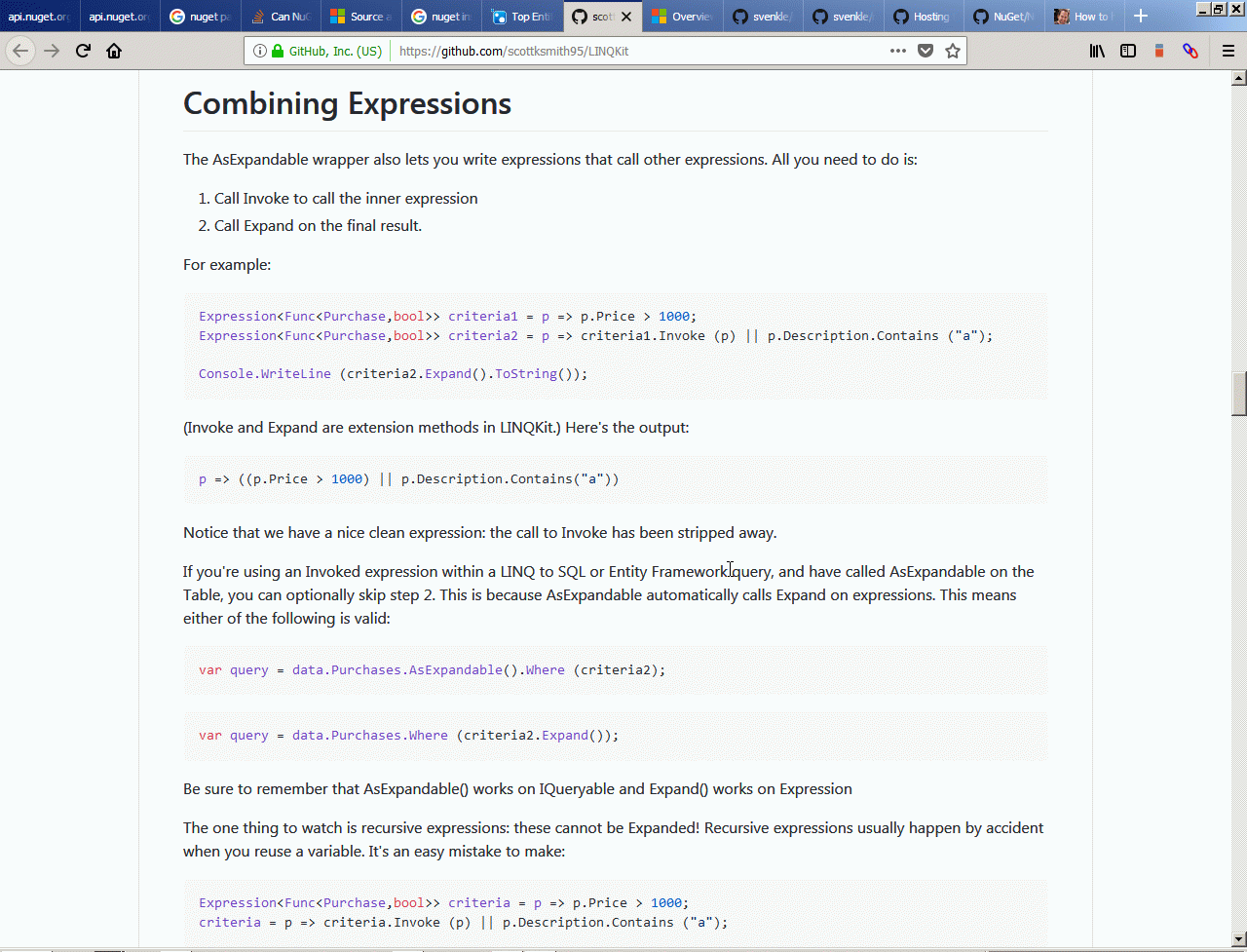Click the 'For example:' paragraph
The image size is (1247, 952).
227,264
